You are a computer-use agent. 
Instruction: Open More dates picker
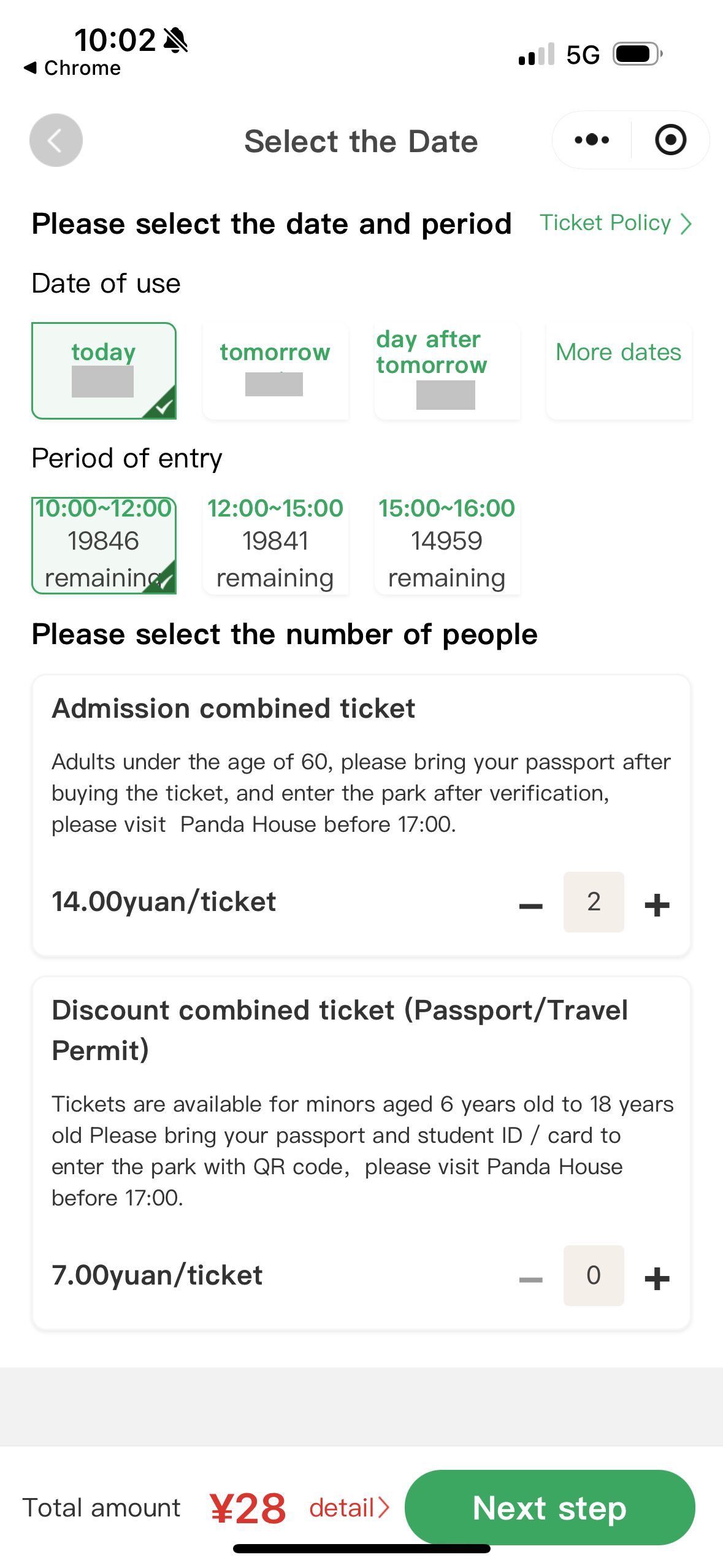[618, 370]
